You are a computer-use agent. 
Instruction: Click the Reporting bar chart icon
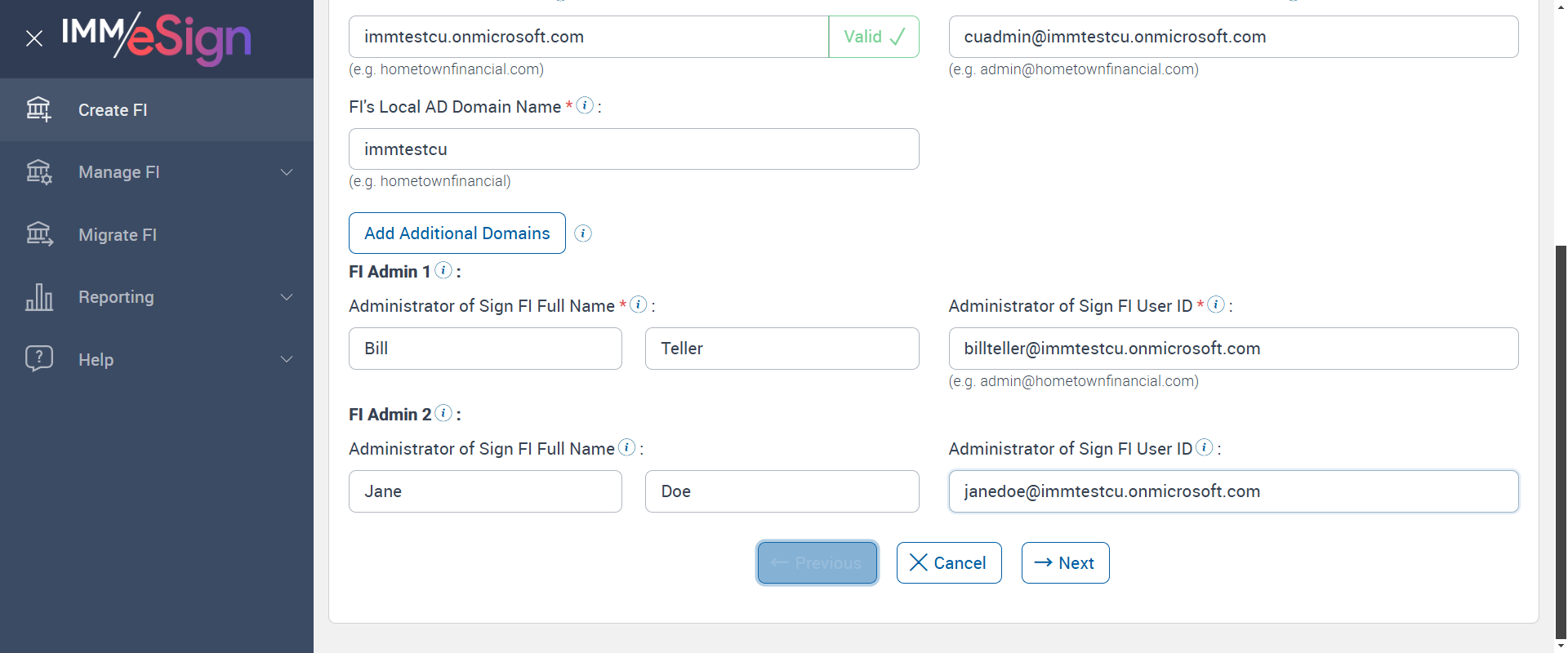[x=38, y=297]
